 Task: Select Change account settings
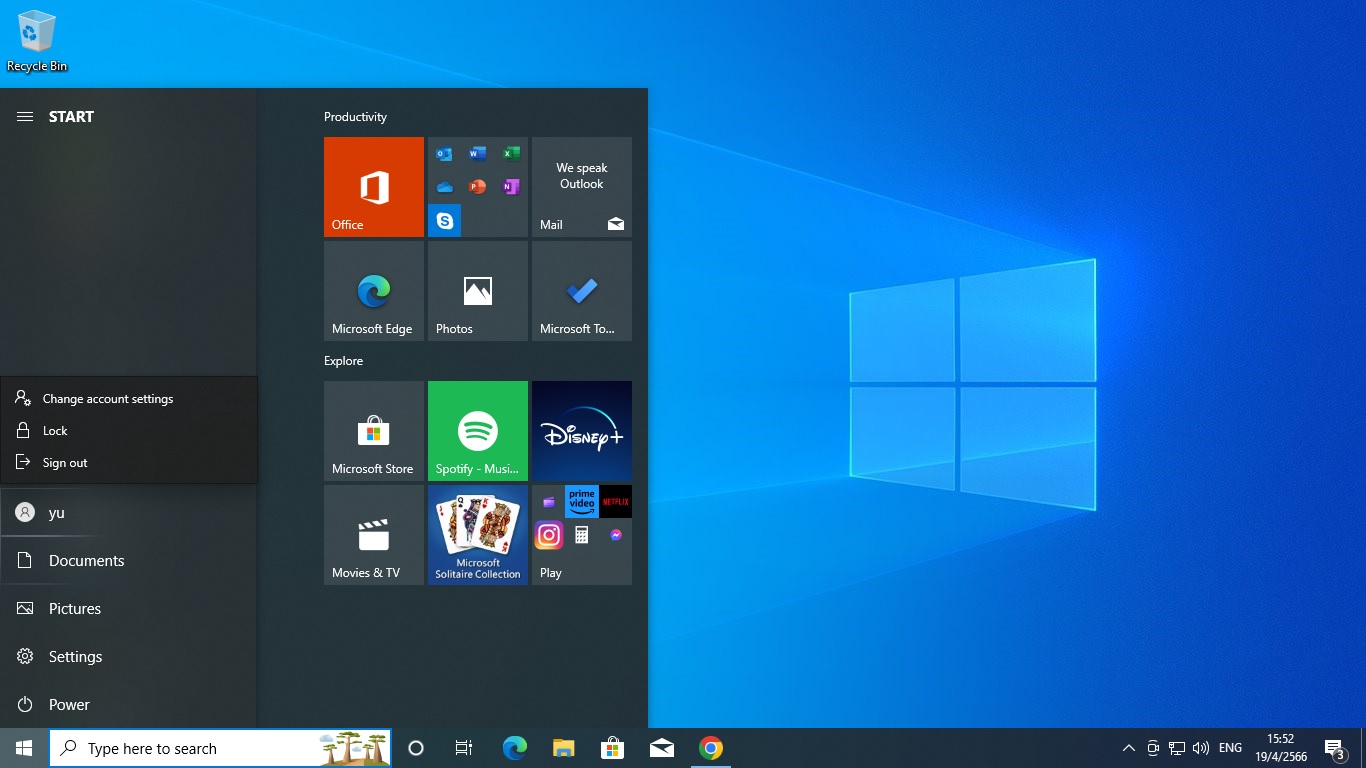[129, 398]
